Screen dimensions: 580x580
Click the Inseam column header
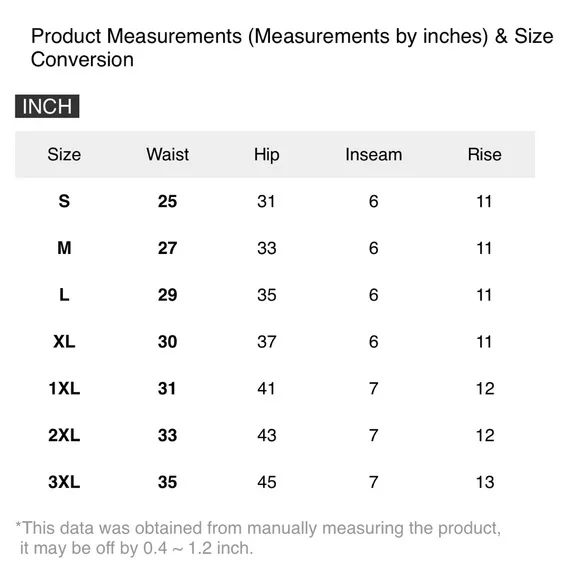(374, 154)
